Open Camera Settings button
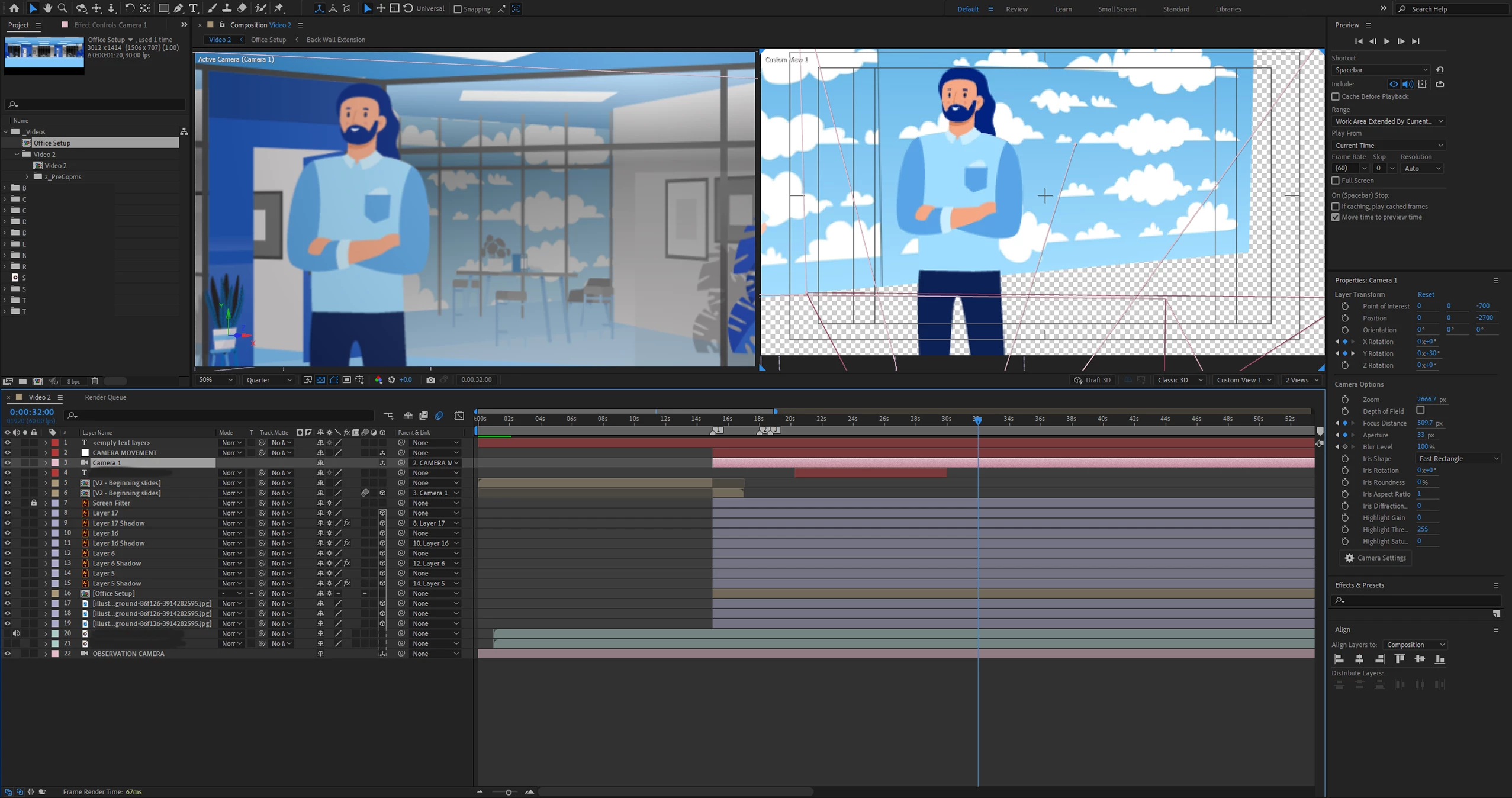Viewport: 1512px width, 798px height. coord(1375,558)
